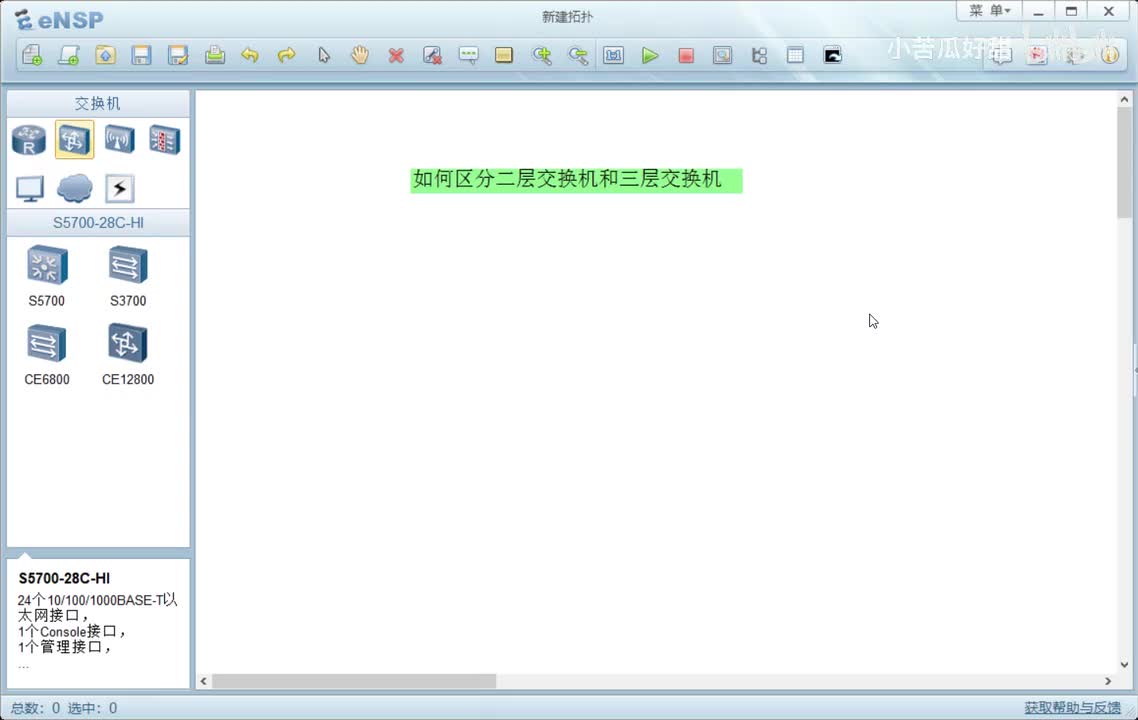Select the Cloud device category
Screen dimensions: 1138x720
(75, 188)
